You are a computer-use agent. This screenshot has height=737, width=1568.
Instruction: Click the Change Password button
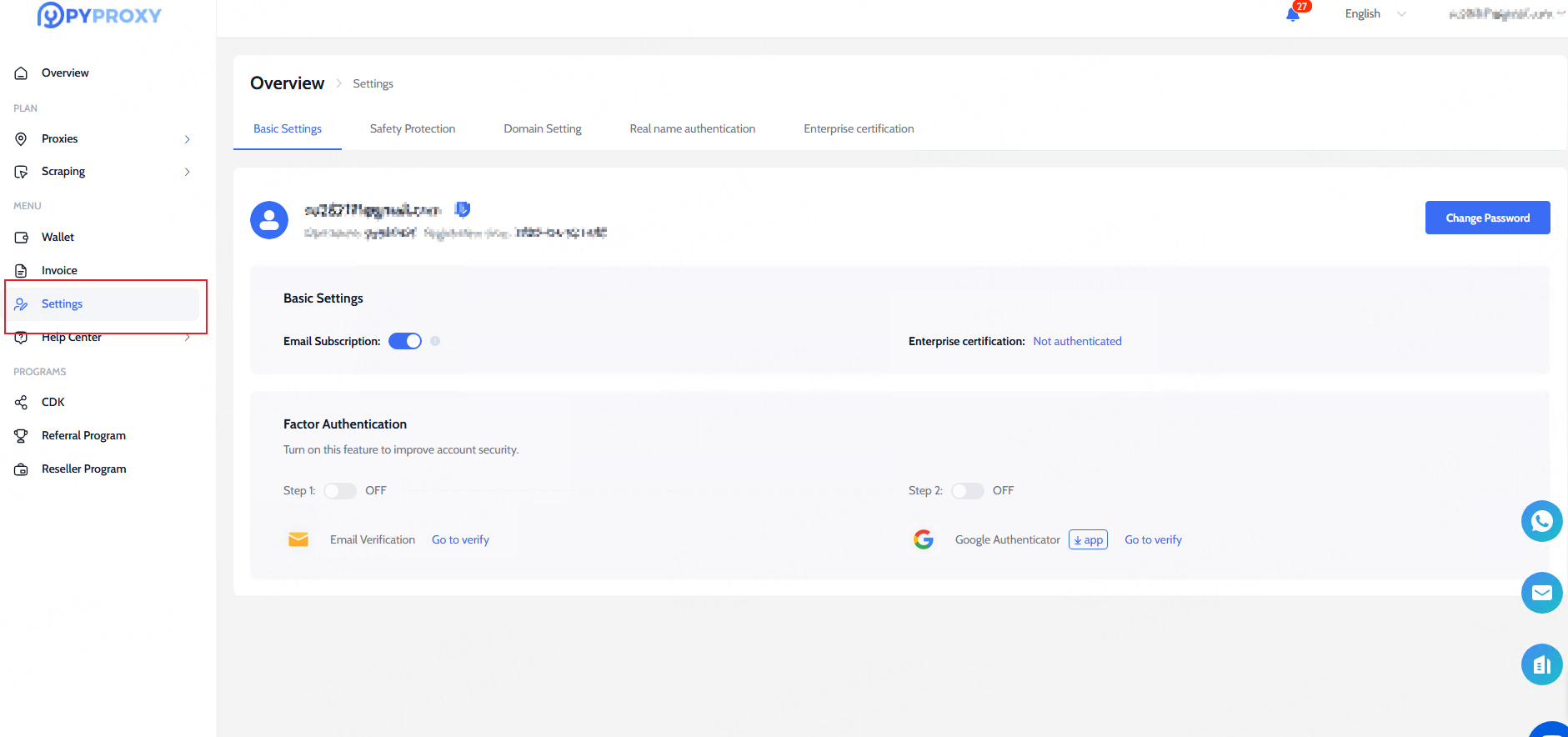pos(1487,218)
